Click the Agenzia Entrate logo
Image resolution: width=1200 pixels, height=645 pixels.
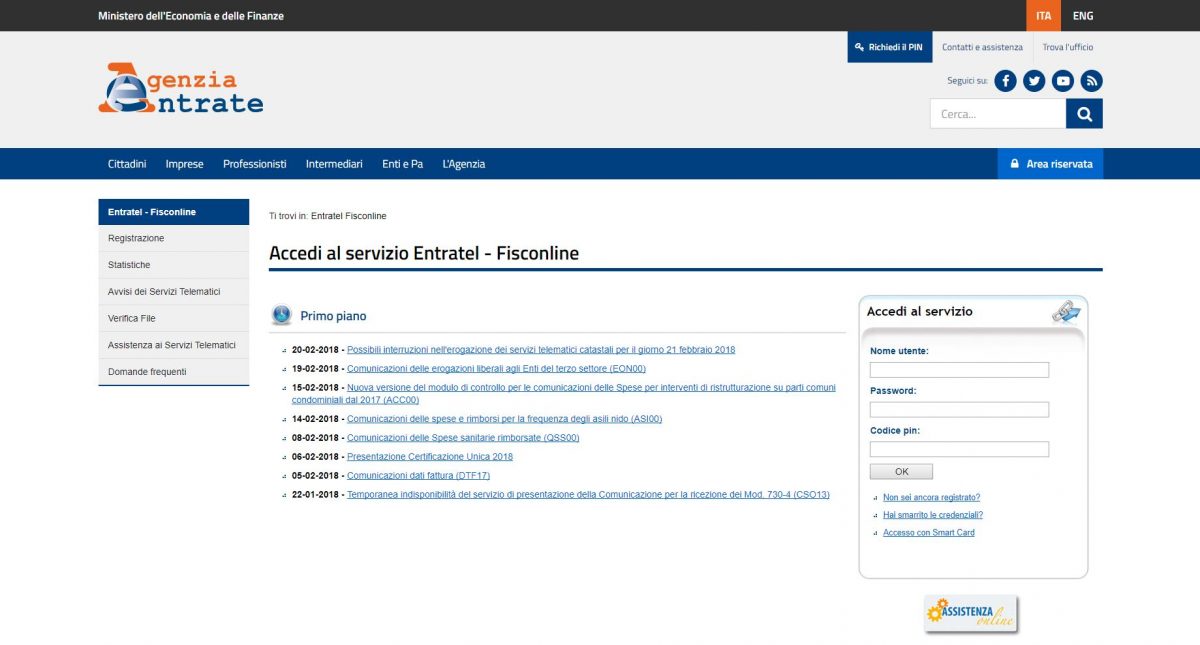181,88
